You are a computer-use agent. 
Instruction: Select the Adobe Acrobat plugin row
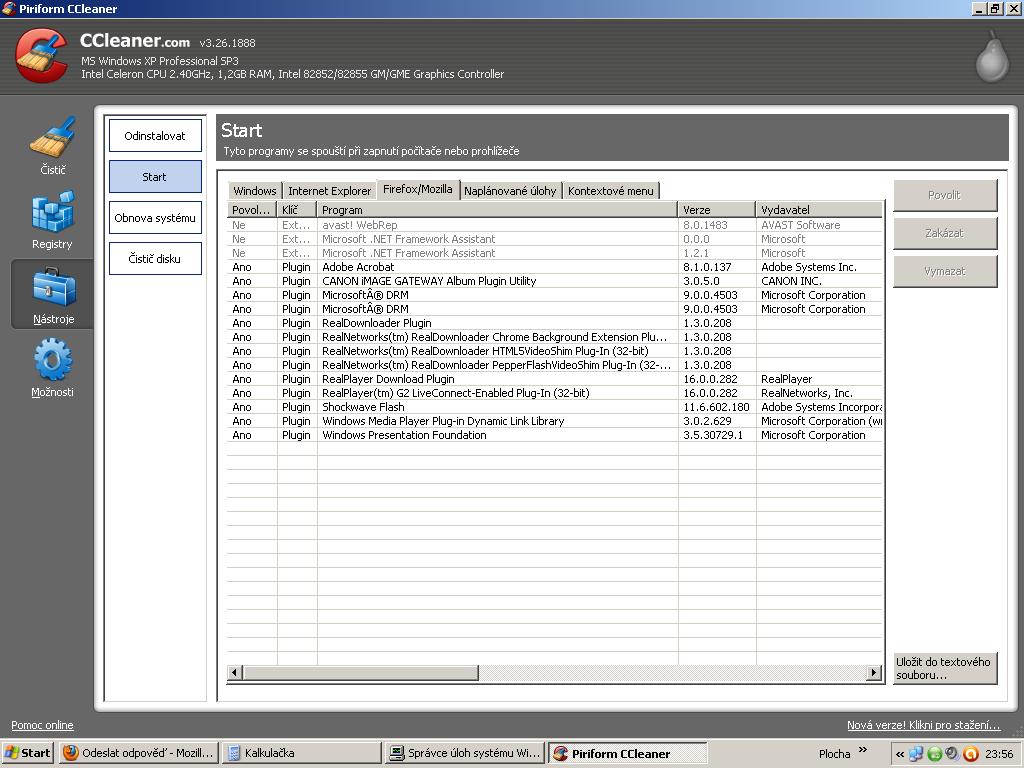coord(554,267)
